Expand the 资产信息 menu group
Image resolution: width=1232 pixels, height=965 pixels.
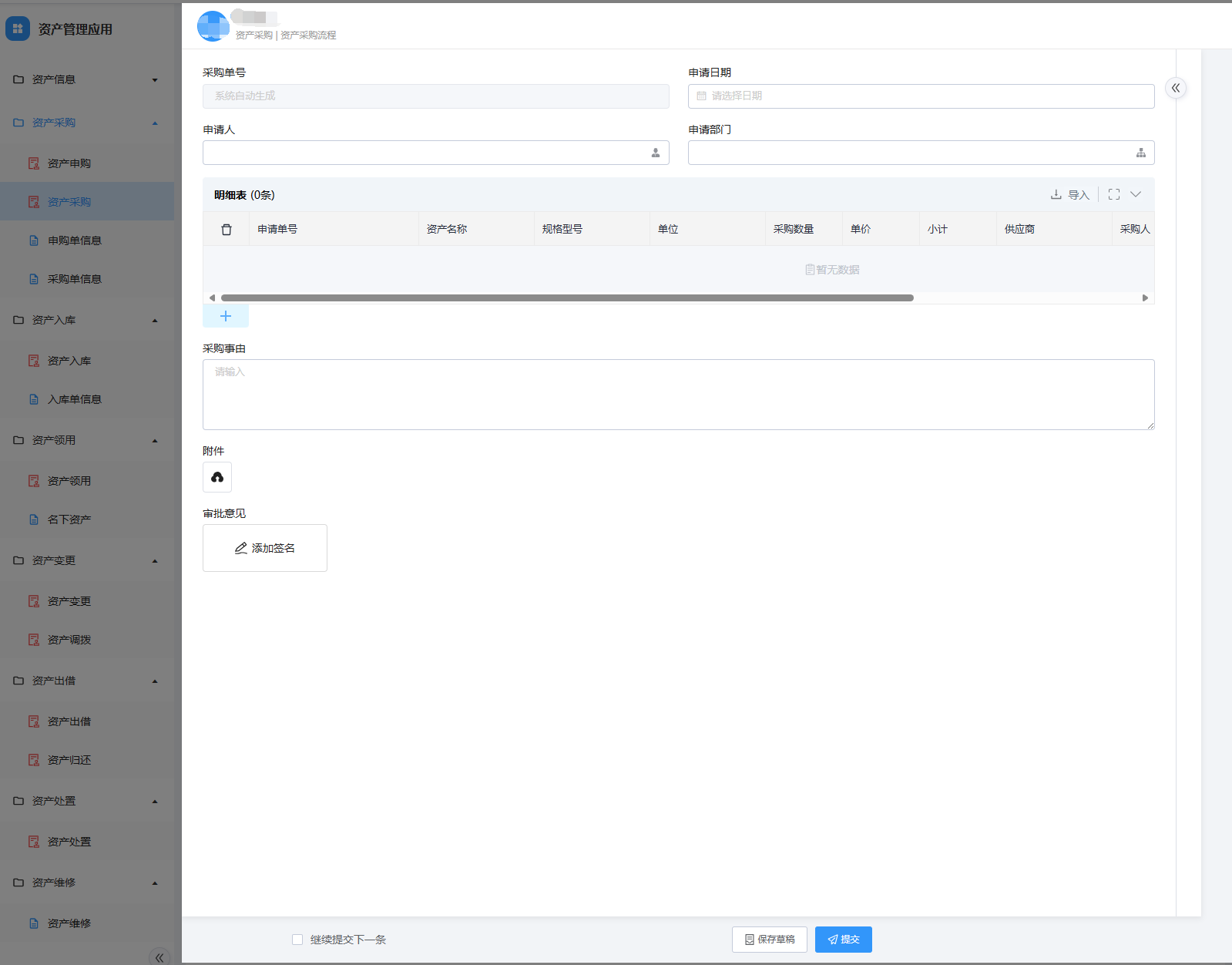pyautogui.click(x=86, y=79)
